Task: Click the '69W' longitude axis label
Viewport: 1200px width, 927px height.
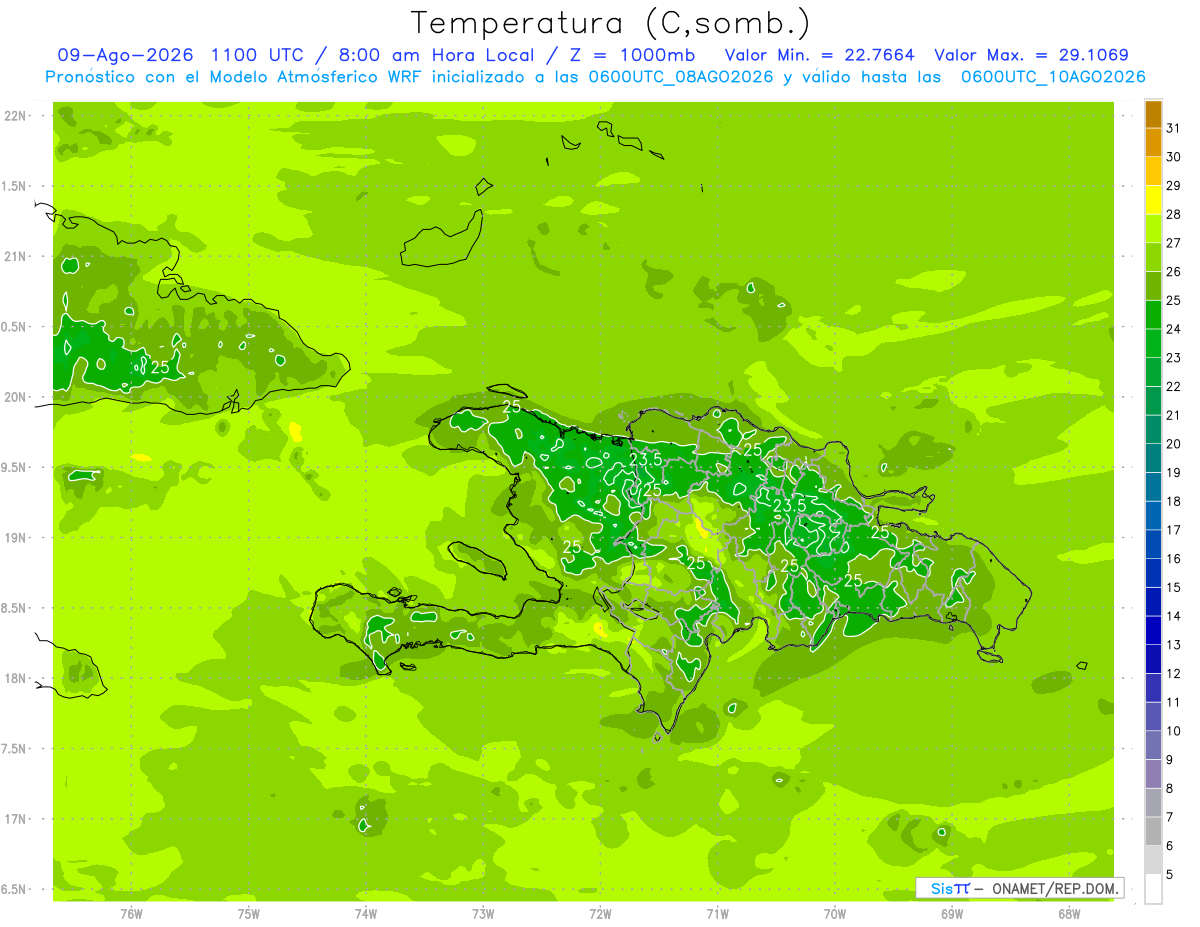Action: point(952,914)
